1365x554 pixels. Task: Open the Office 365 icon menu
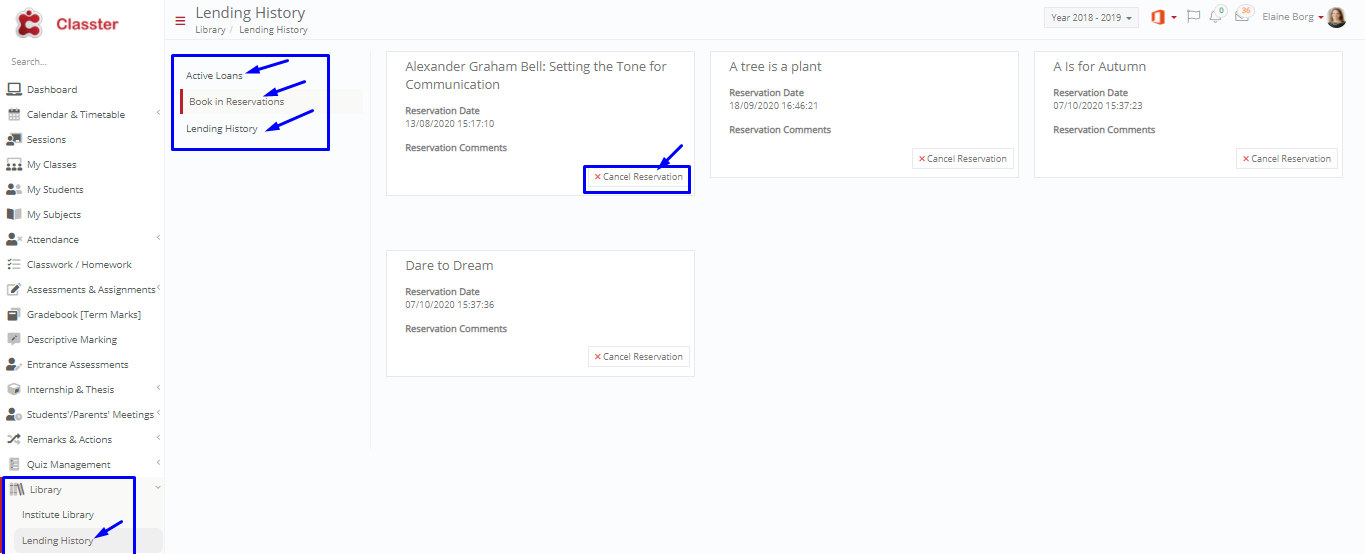1164,17
